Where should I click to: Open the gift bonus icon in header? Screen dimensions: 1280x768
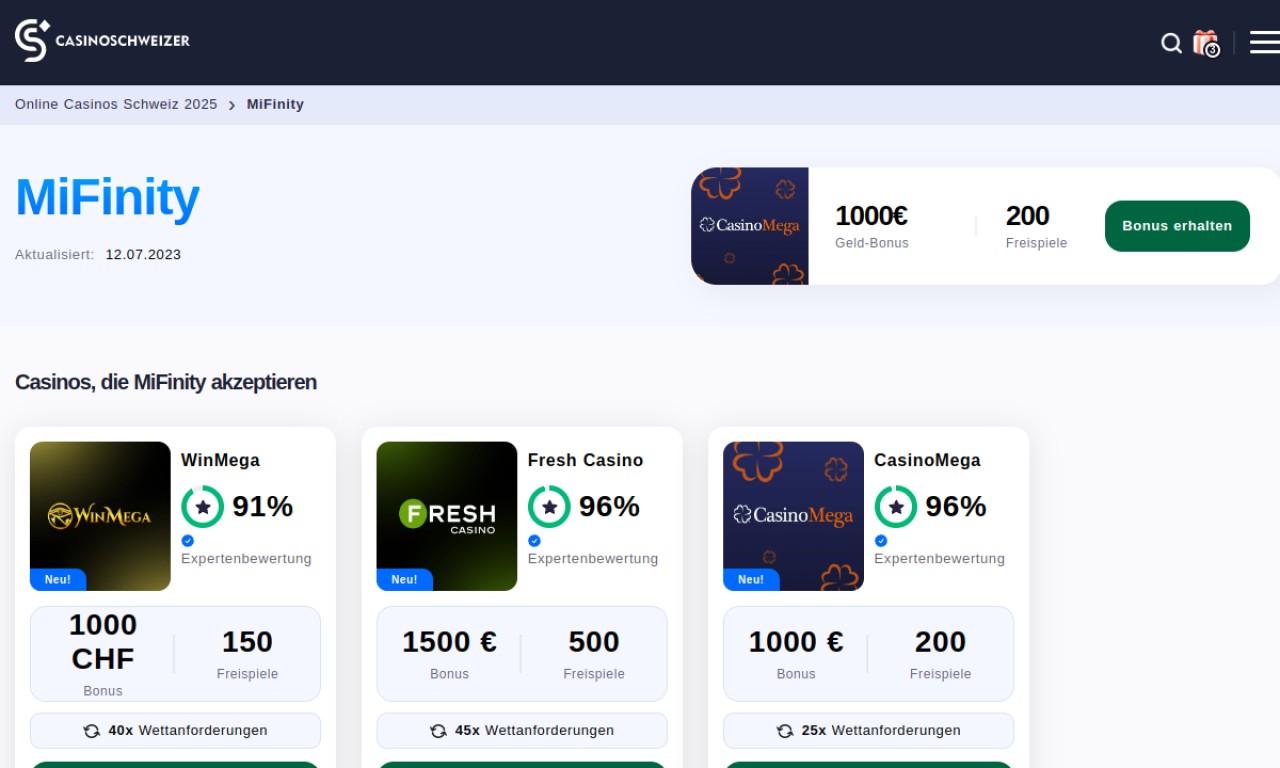pyautogui.click(x=1206, y=43)
